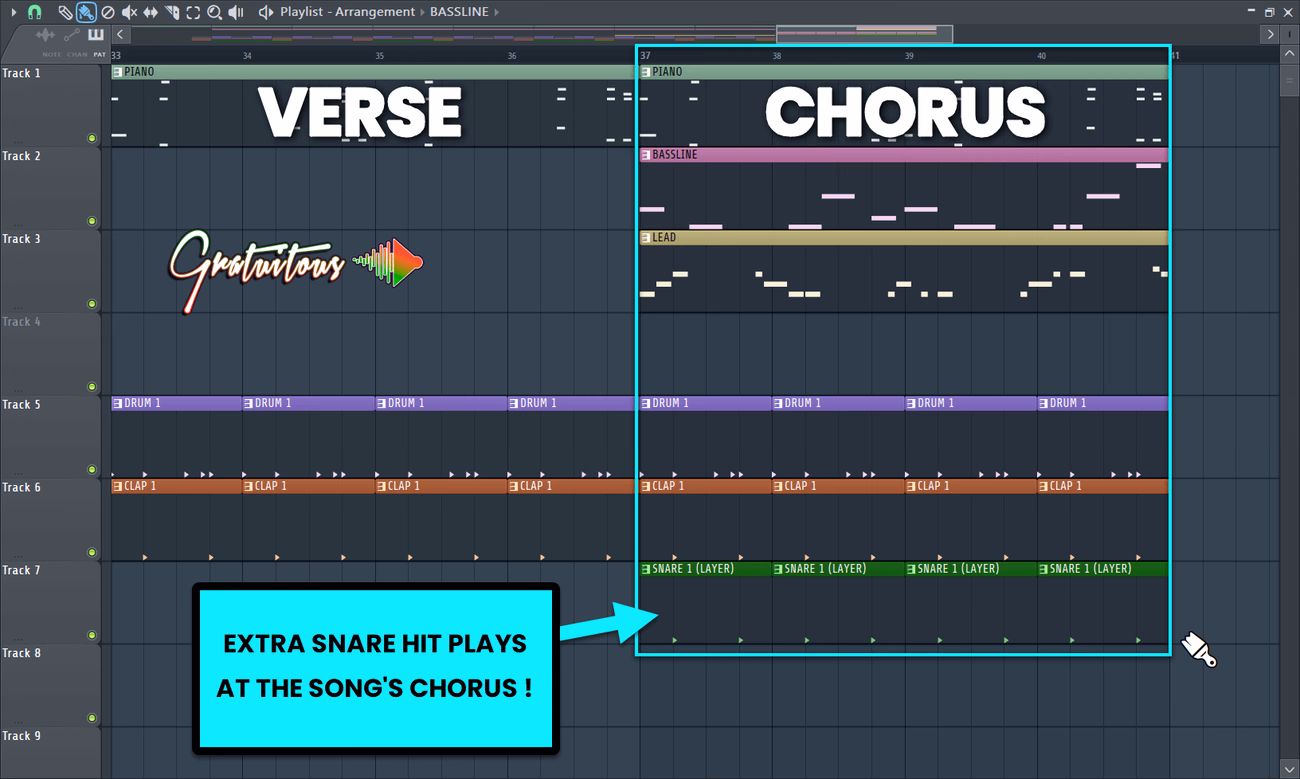The height and width of the screenshot is (779, 1300).
Task: Click the clip icon on PIANO at bar 37
Action: click(646, 72)
